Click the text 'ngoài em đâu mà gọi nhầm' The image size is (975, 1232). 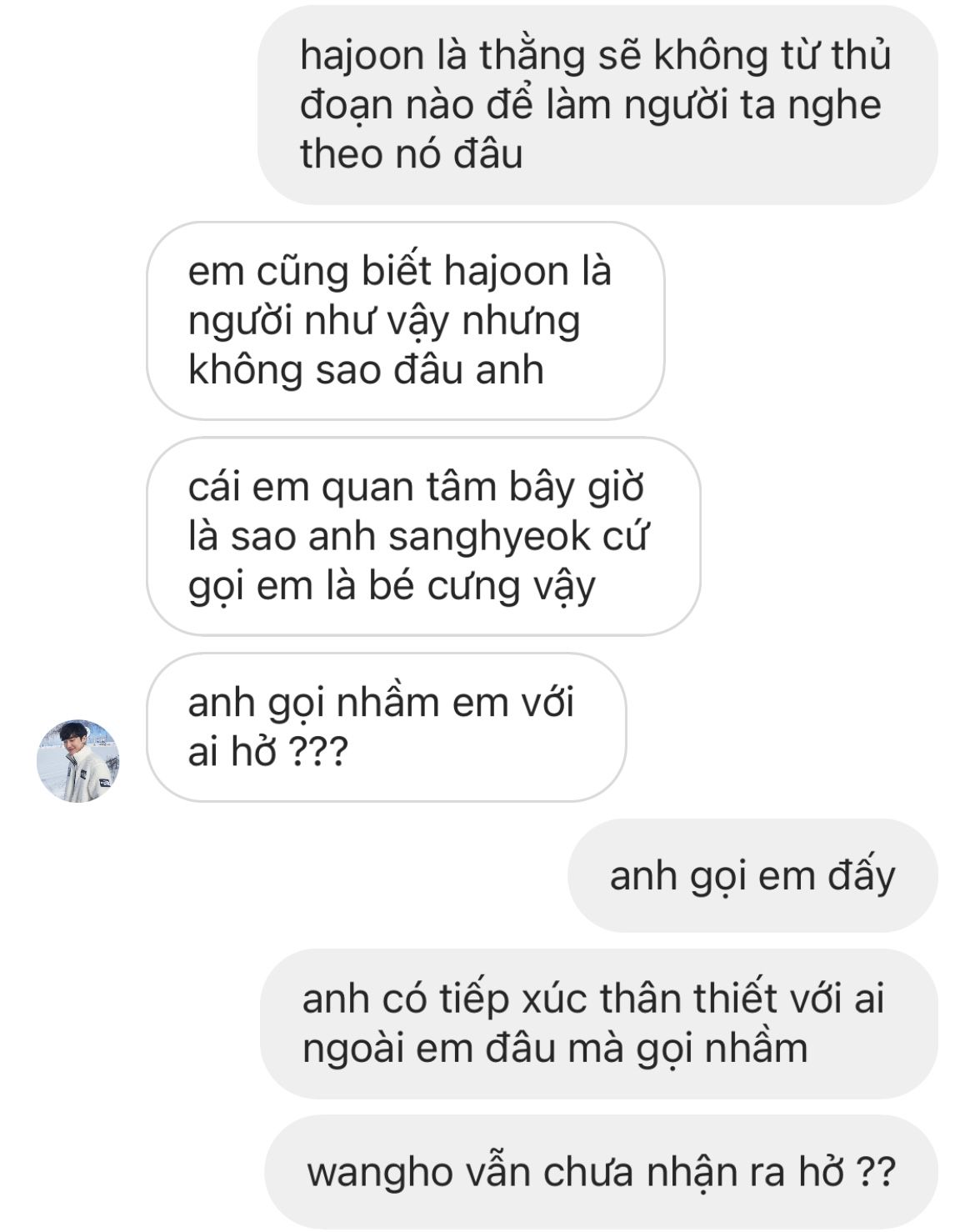pos(555,1049)
